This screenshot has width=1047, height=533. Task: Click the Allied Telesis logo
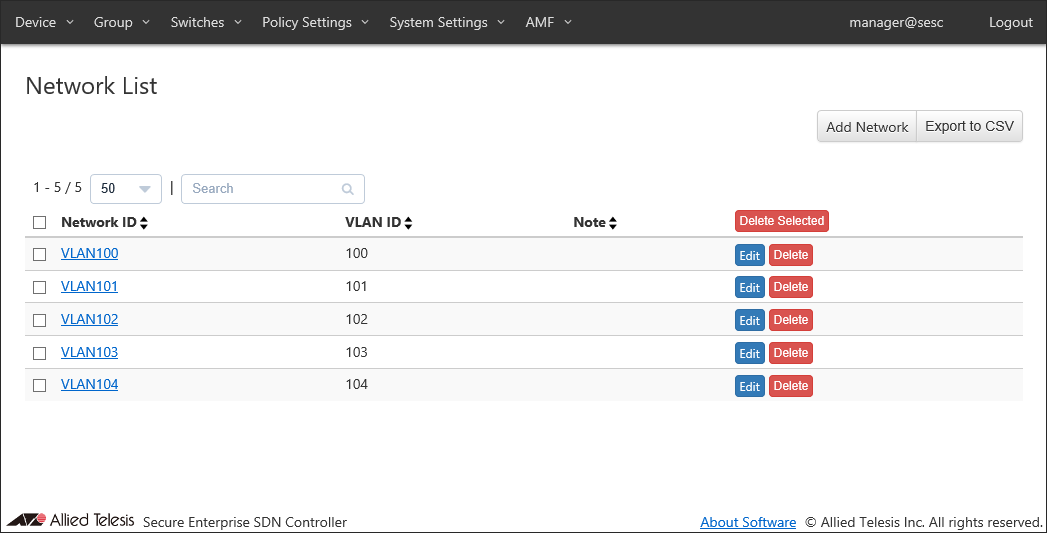[70, 521]
